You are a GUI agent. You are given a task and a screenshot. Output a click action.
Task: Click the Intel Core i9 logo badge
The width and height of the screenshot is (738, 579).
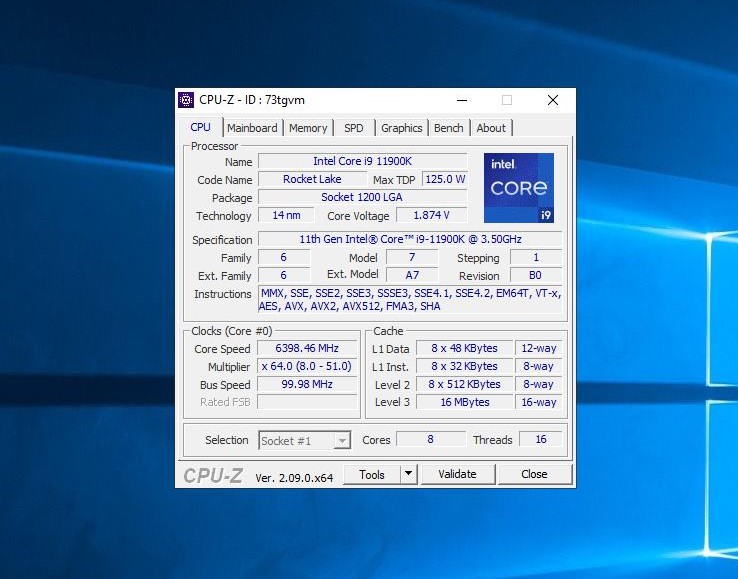click(x=519, y=188)
